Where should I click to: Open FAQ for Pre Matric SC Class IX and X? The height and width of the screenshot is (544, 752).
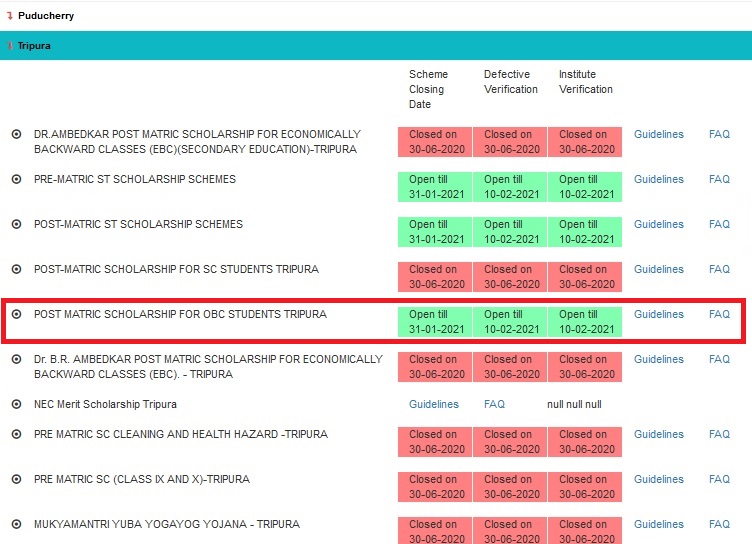(x=719, y=479)
